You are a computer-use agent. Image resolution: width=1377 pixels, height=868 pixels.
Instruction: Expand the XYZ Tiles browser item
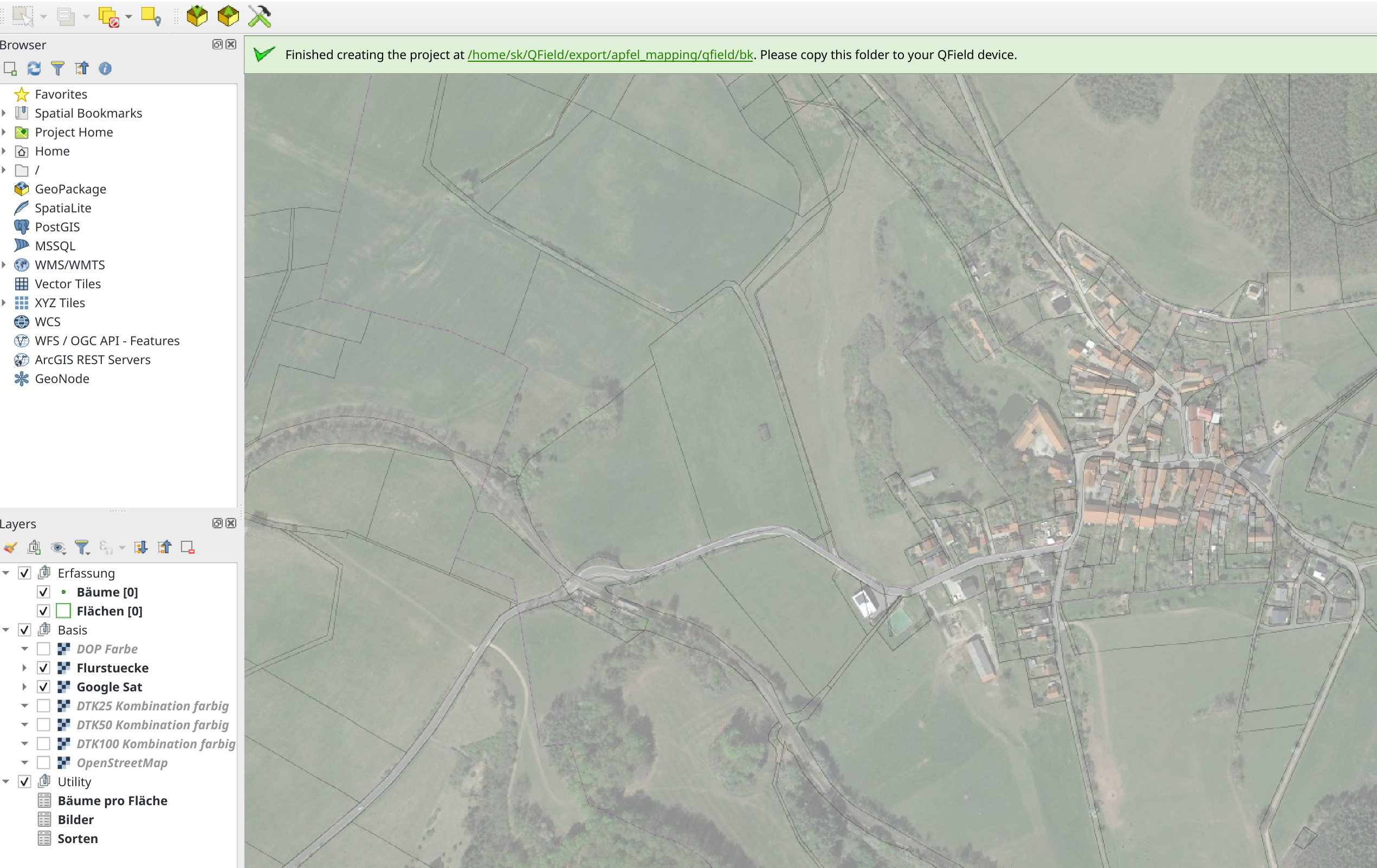pos(4,302)
